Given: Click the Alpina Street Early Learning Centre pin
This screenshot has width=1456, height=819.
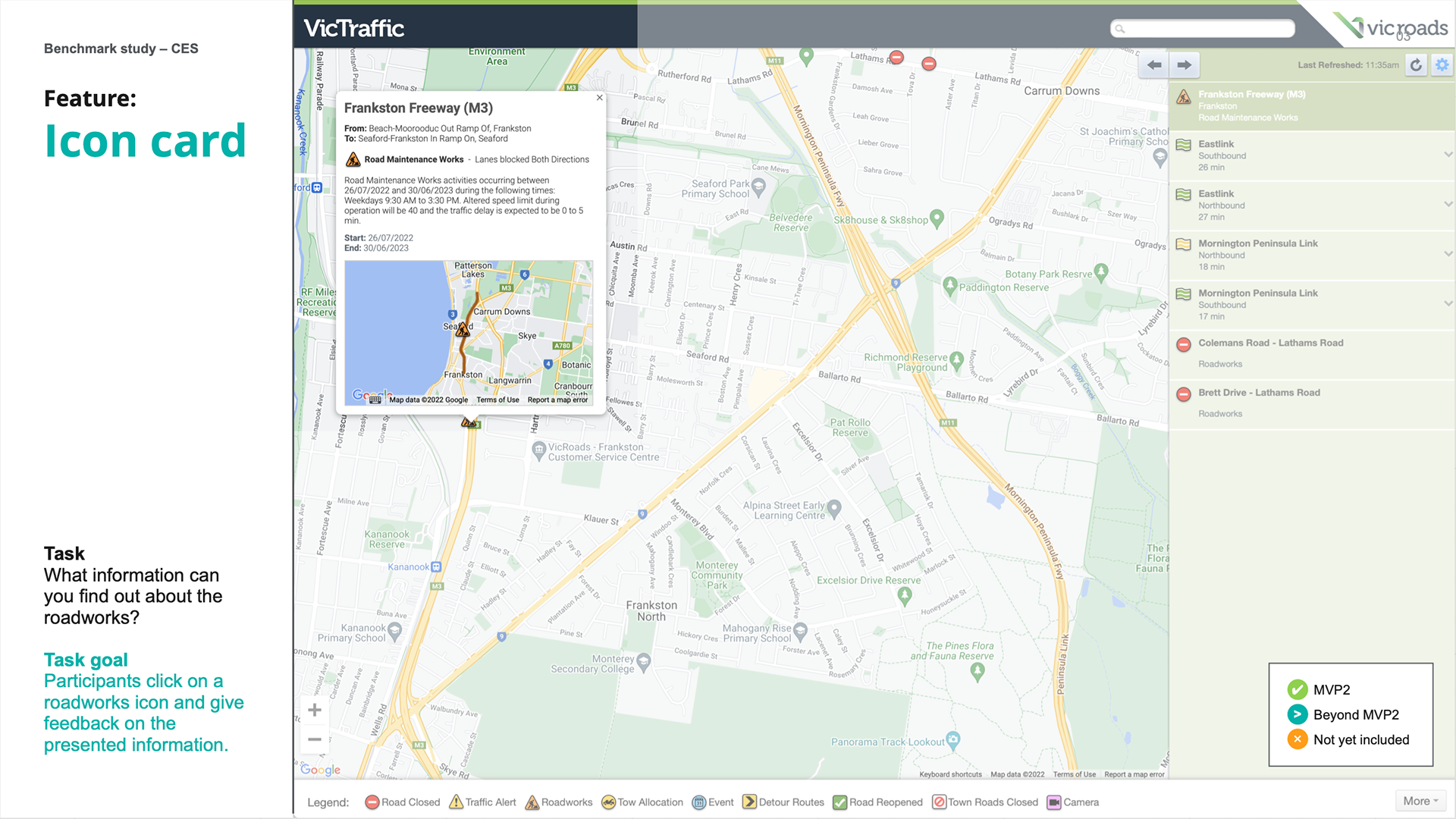Looking at the screenshot, I should coord(834,508).
